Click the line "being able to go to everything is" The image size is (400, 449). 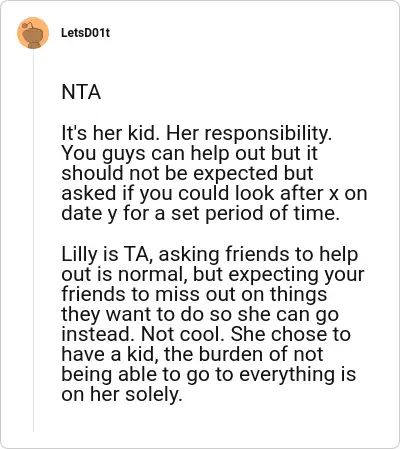point(209,374)
